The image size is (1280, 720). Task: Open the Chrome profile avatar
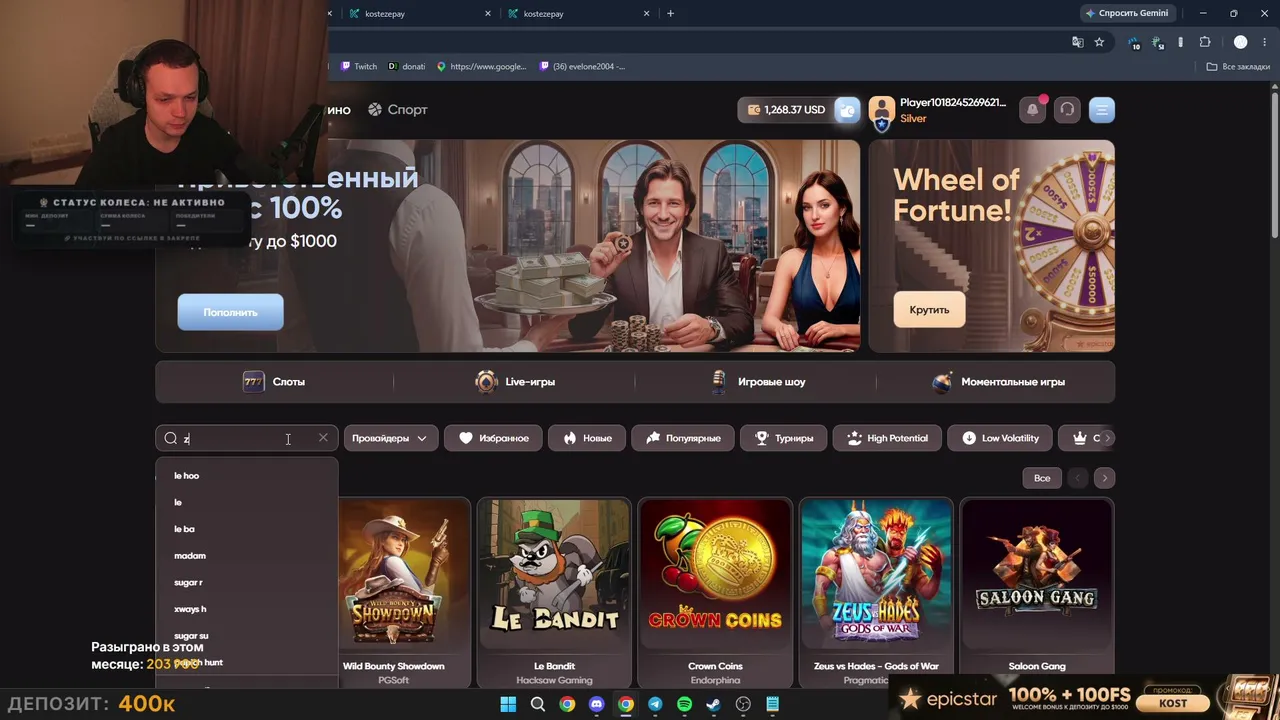[1241, 42]
